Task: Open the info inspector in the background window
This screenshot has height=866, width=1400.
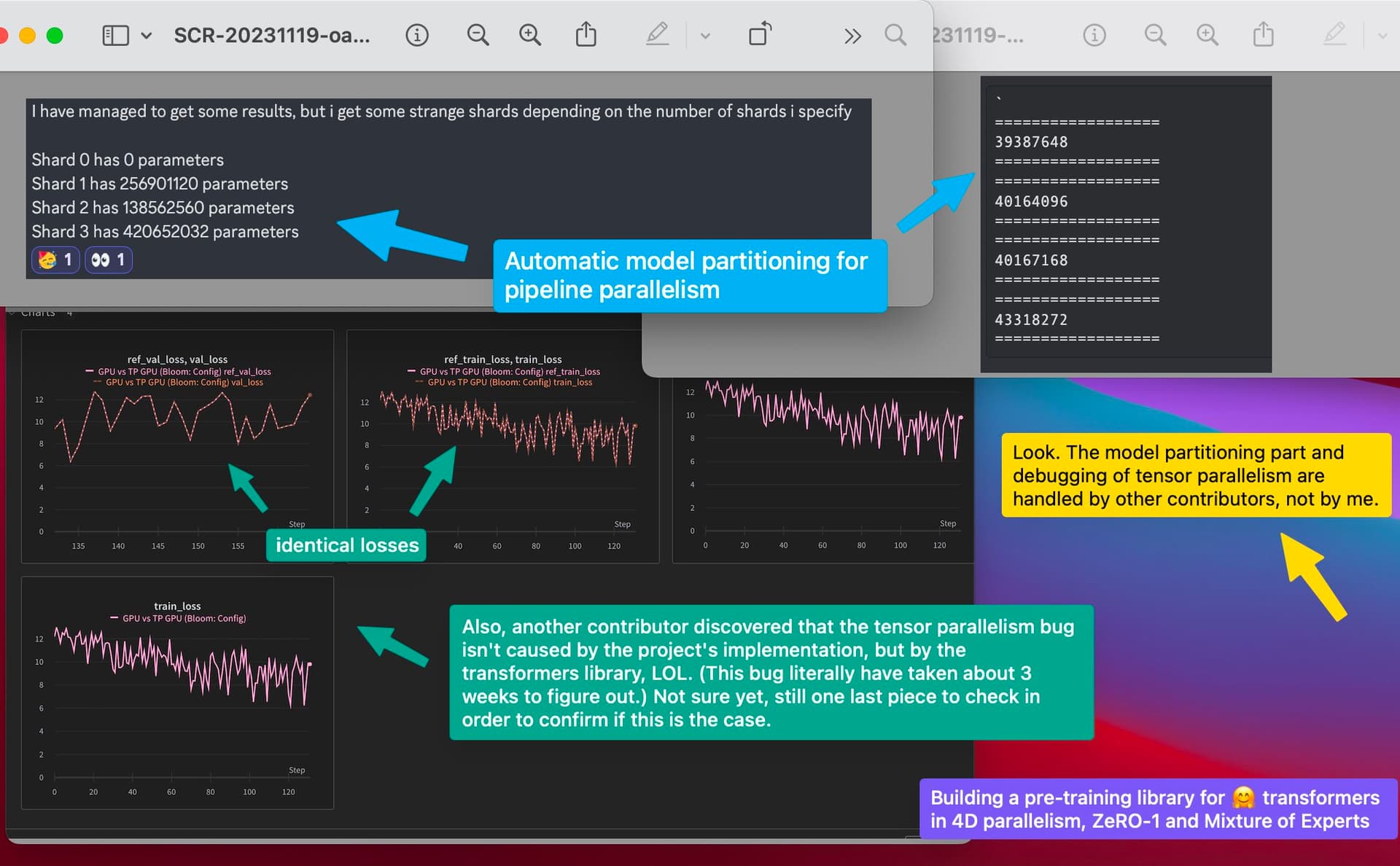Action: 1094,35
